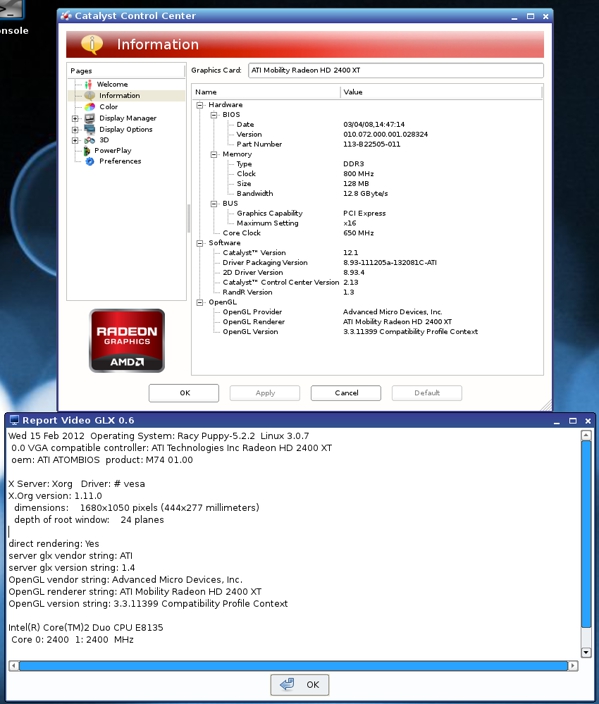Viewport: 599px width, 704px height.
Task: Click the Catalyst™ Version row
Action: (x=367, y=253)
